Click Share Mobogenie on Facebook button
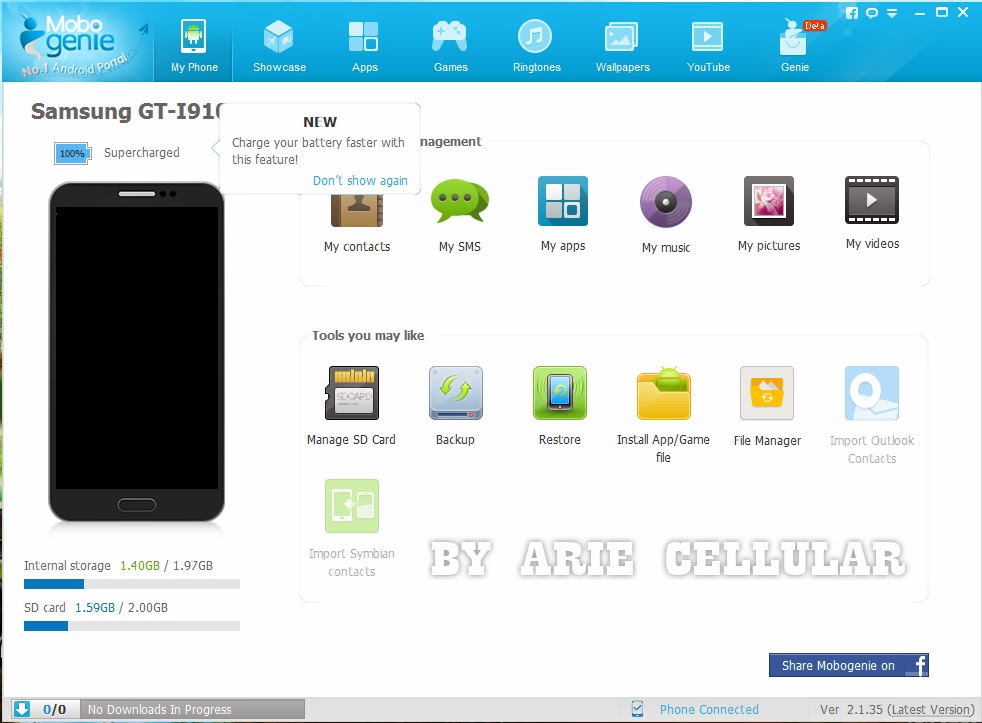This screenshot has width=982, height=723. (849, 665)
